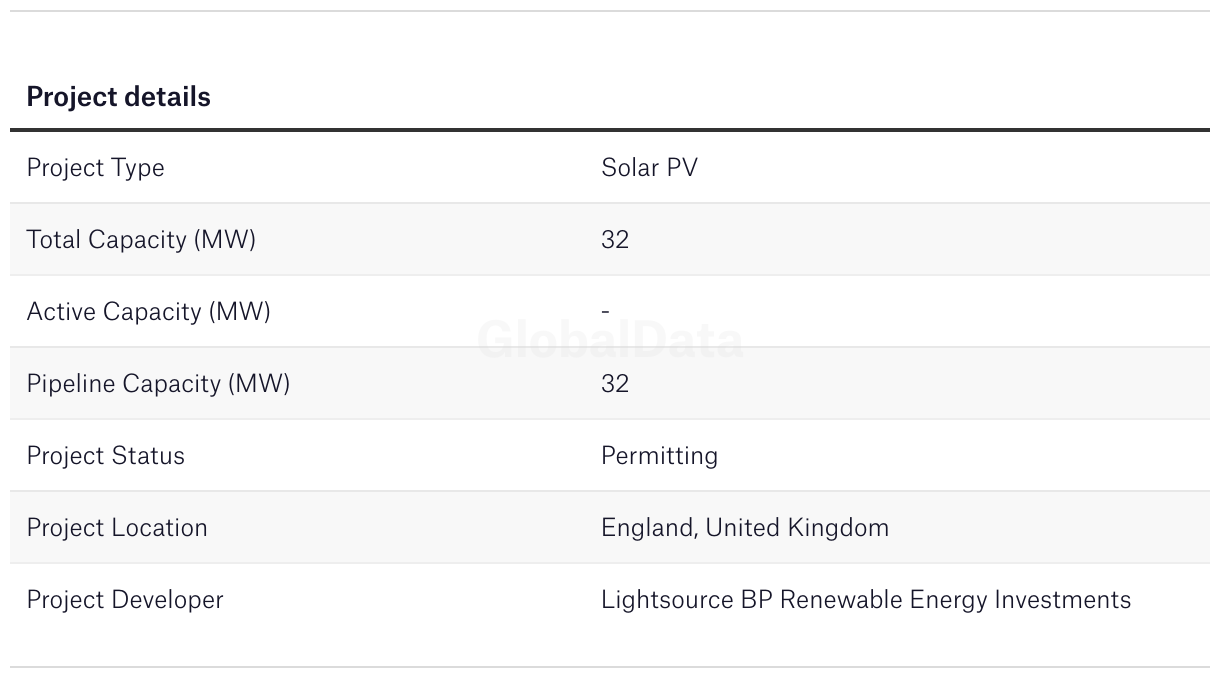This screenshot has height=678, width=1220.
Task: Click the 32 value for Pipeline Capacity
Action: click(x=615, y=384)
